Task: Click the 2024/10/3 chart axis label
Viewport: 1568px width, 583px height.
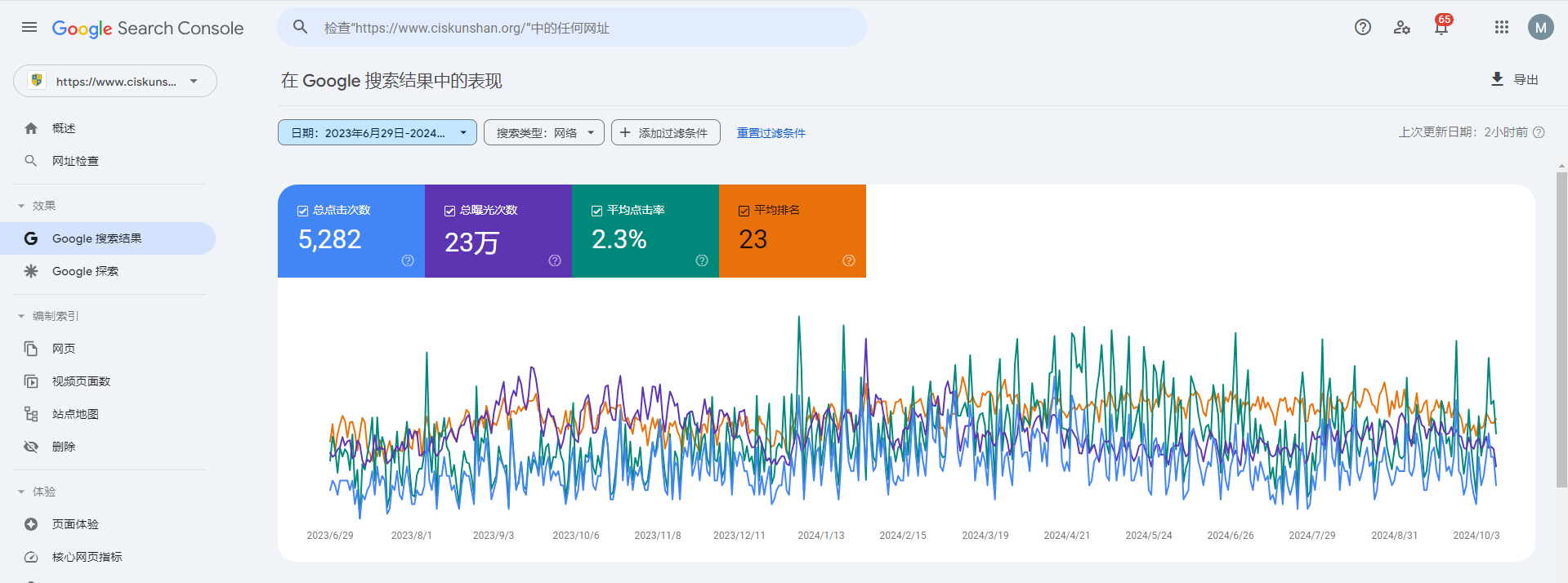Action: click(1476, 536)
